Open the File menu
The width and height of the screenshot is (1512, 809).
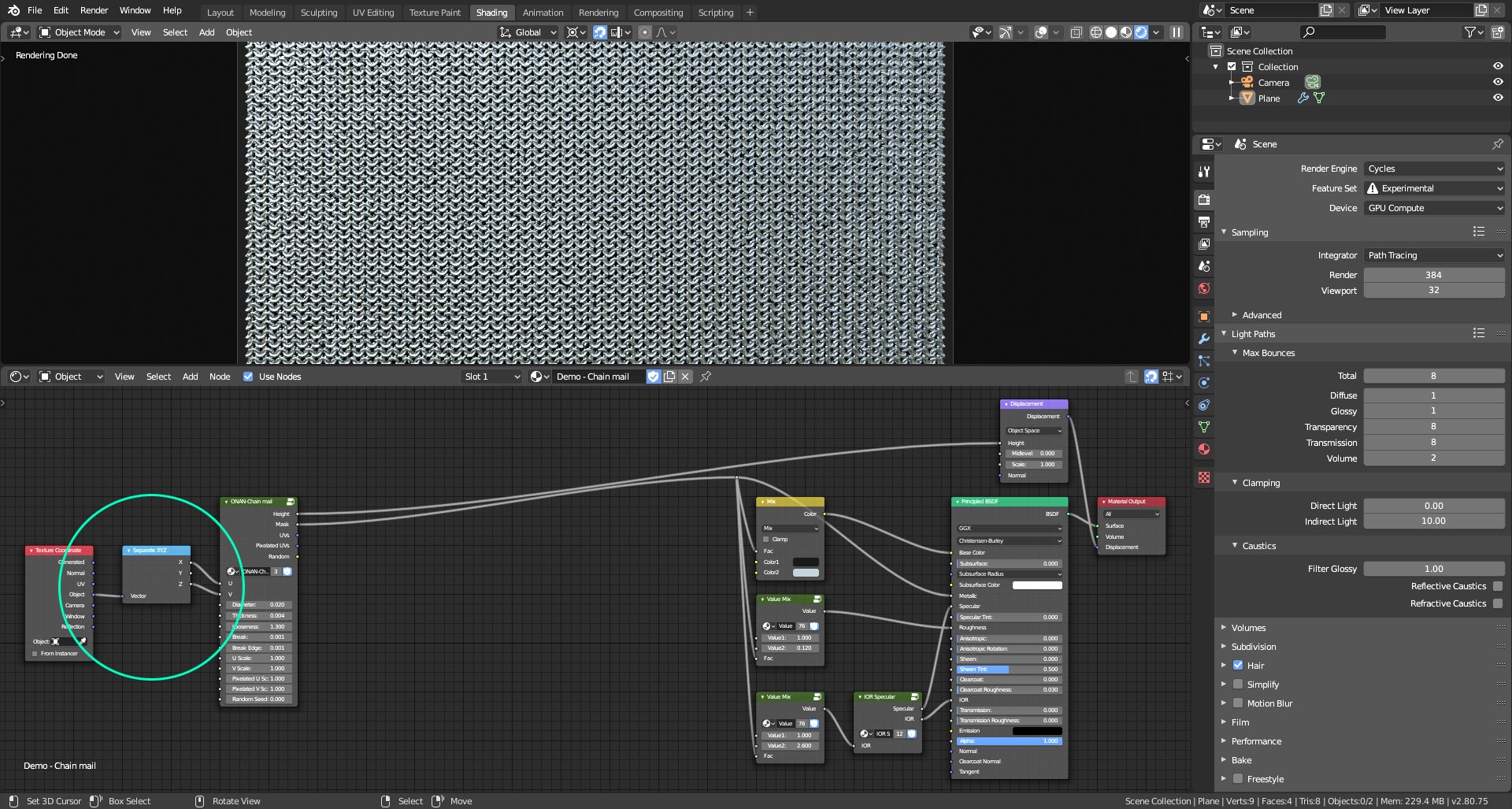(x=35, y=10)
